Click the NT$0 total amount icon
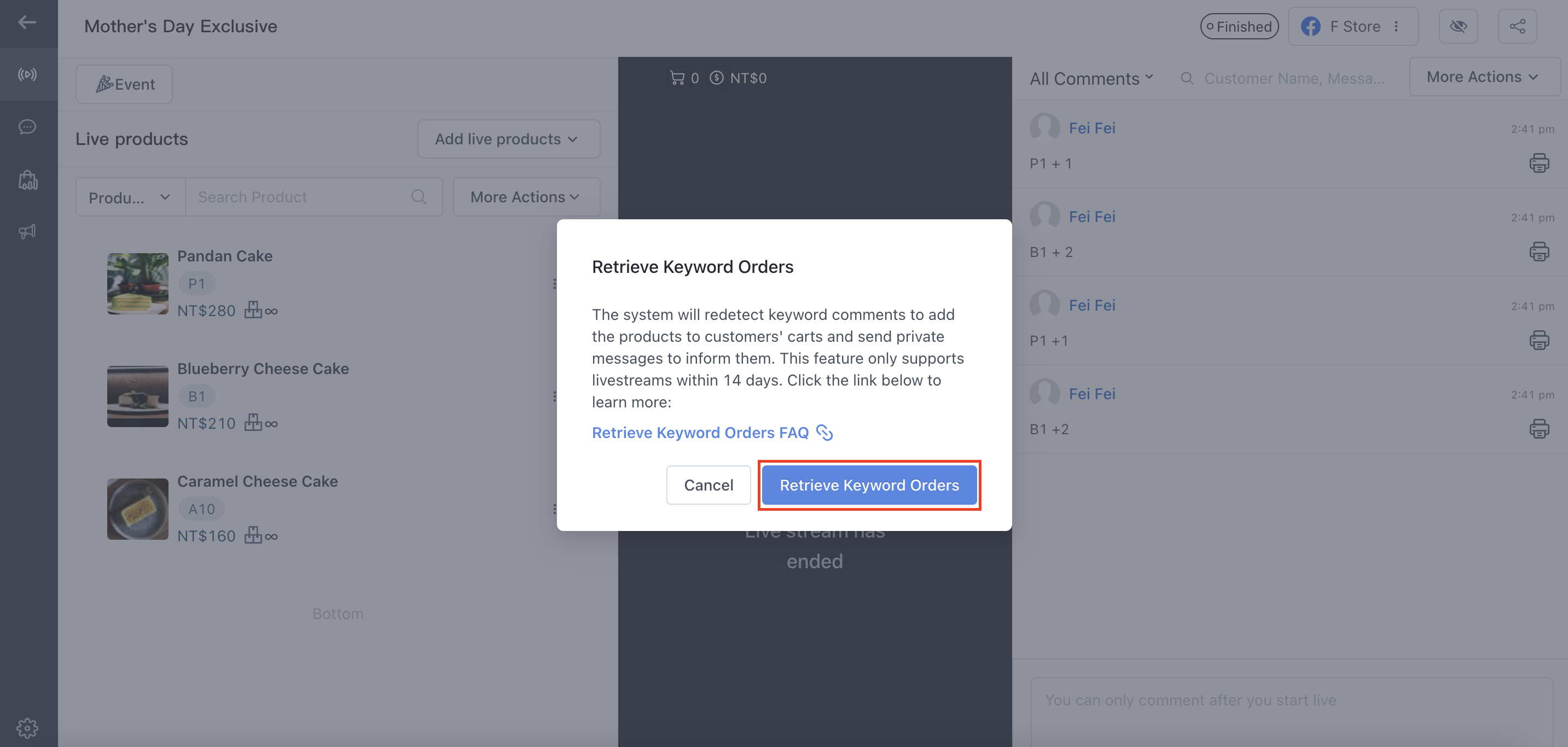Image resolution: width=1568 pixels, height=747 pixels. (x=717, y=78)
